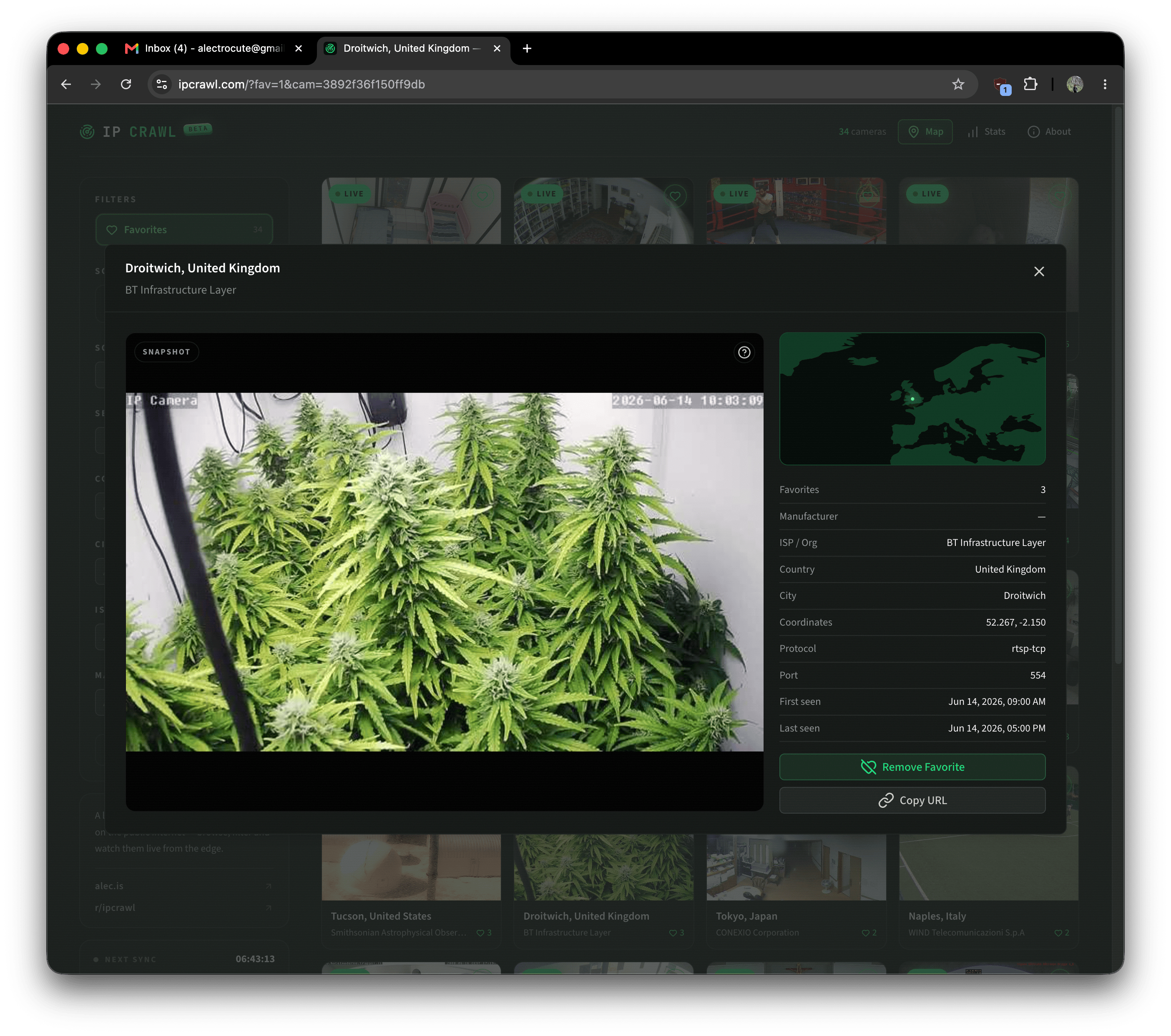Viewport: 1171px width, 1036px height.
Task: Reload the ipcrawl page
Action: click(x=126, y=84)
